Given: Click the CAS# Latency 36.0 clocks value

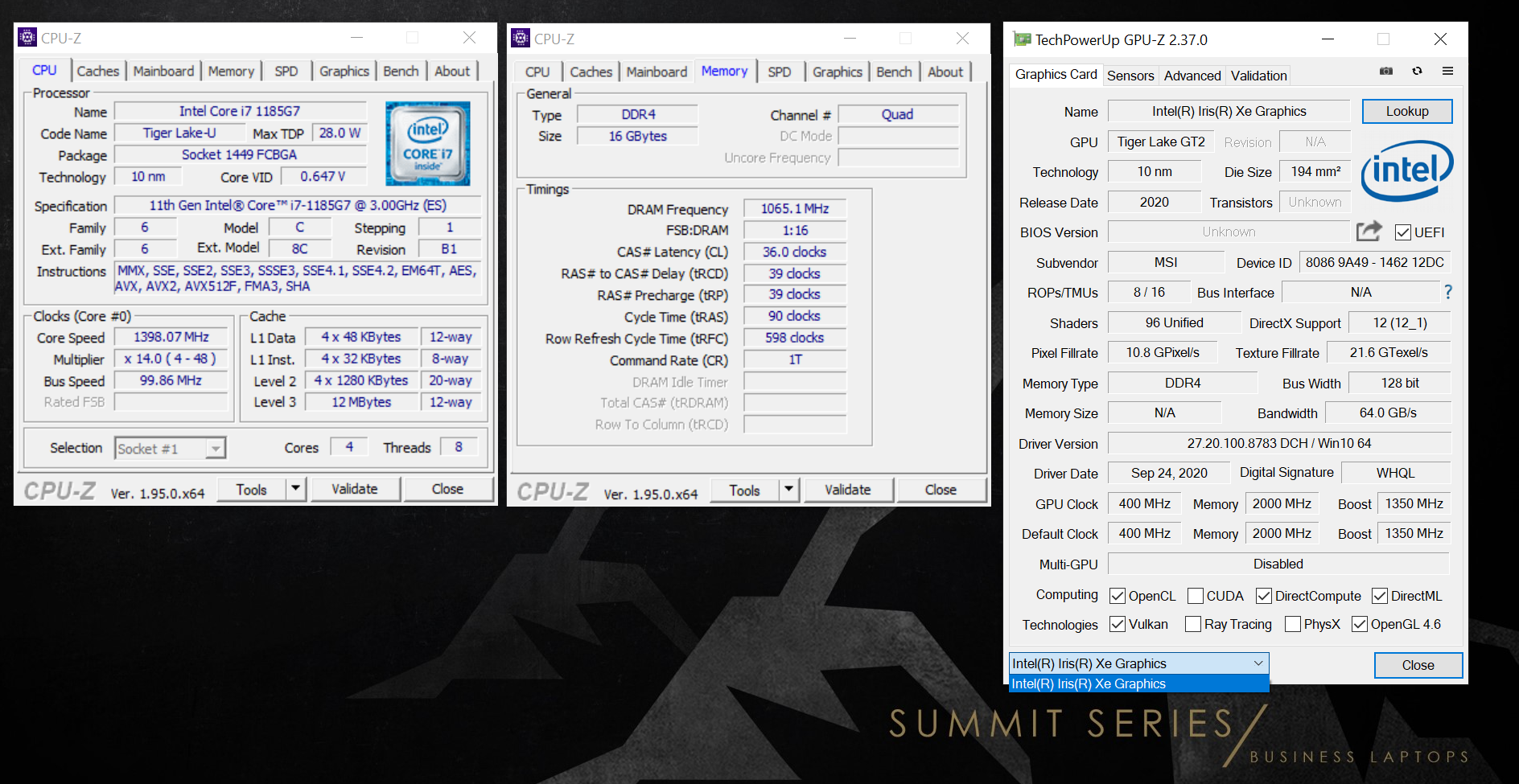Looking at the screenshot, I should pos(795,252).
